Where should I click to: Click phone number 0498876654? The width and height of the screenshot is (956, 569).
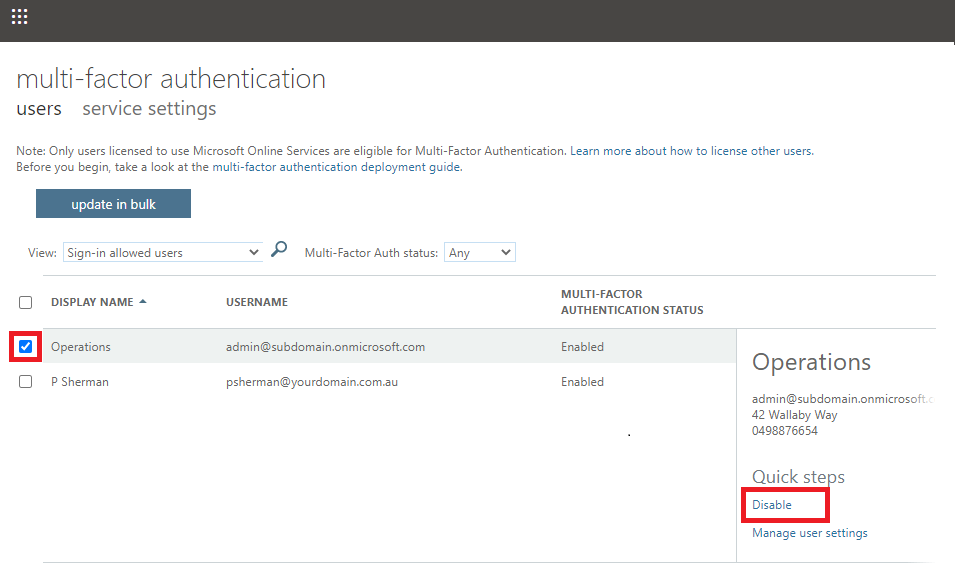(785, 431)
